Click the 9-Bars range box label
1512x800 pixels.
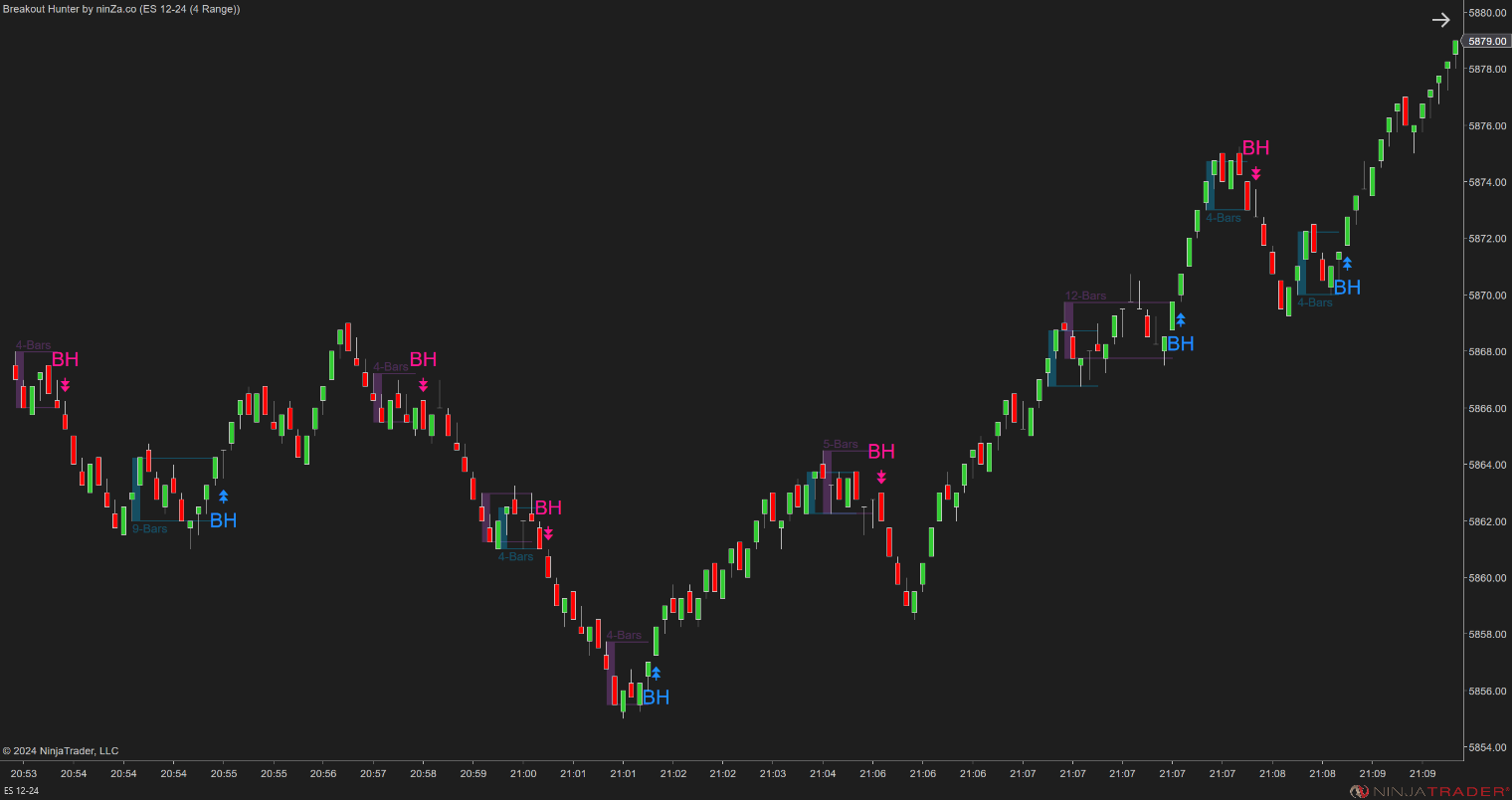(x=151, y=528)
